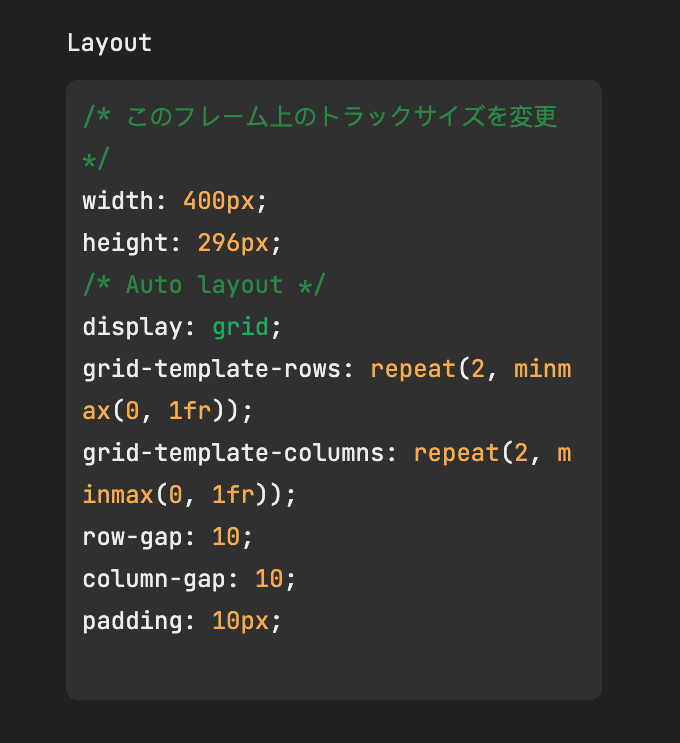Select the Japanese comment line in code
The image size is (680, 743).
click(x=320, y=117)
